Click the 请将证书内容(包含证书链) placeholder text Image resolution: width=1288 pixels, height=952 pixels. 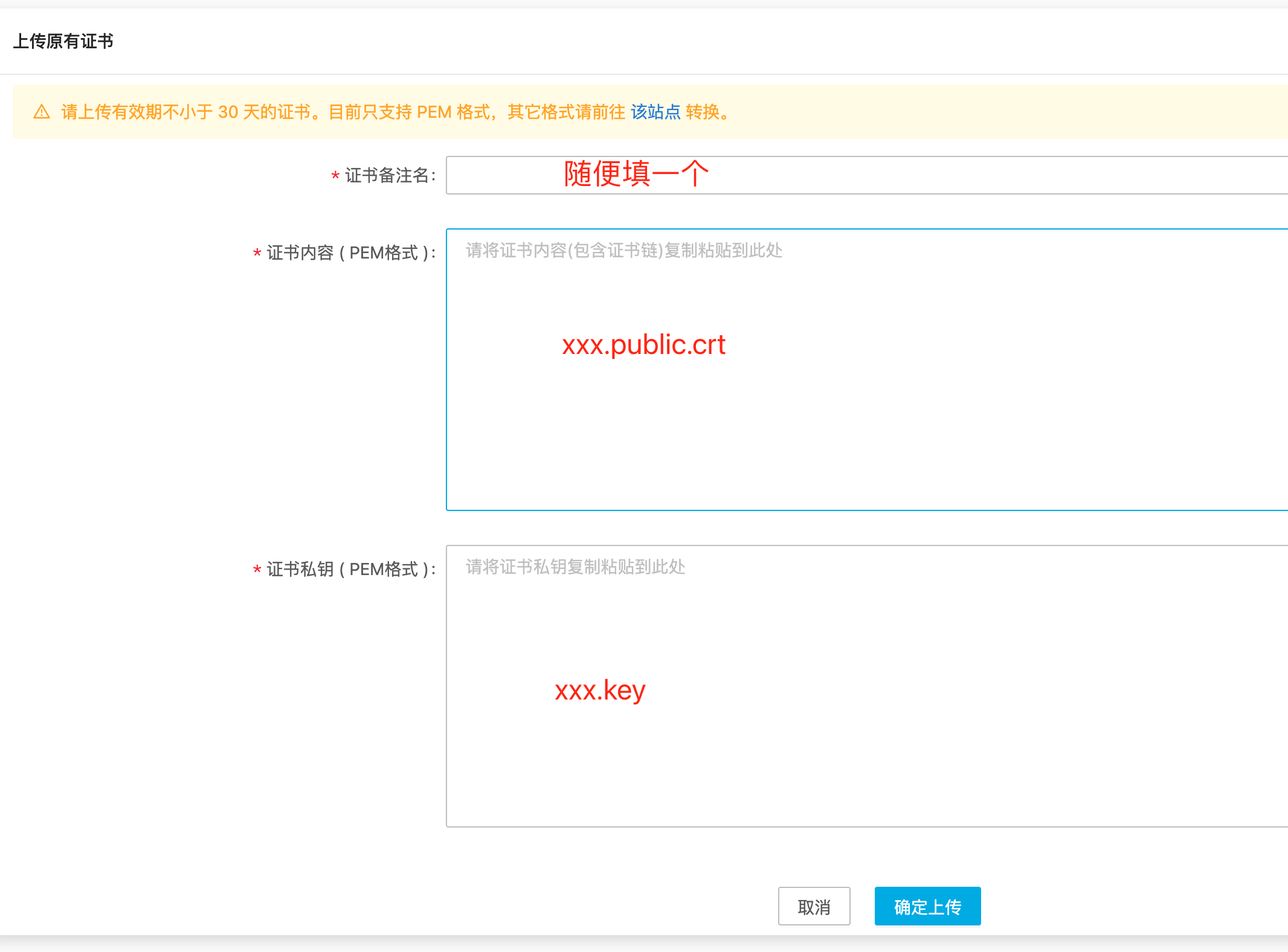623,250
